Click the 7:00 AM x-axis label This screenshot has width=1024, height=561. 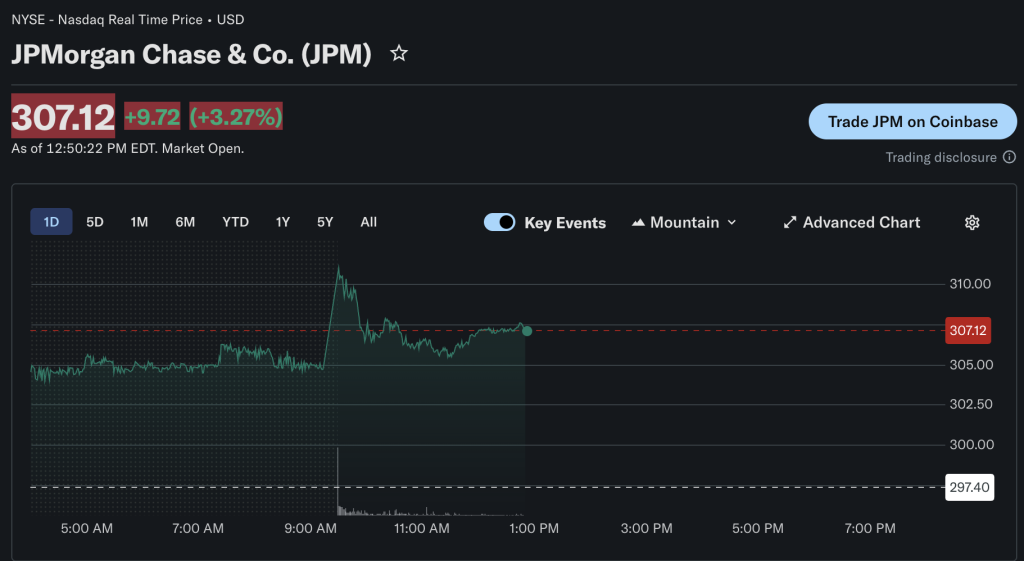pyautogui.click(x=198, y=528)
